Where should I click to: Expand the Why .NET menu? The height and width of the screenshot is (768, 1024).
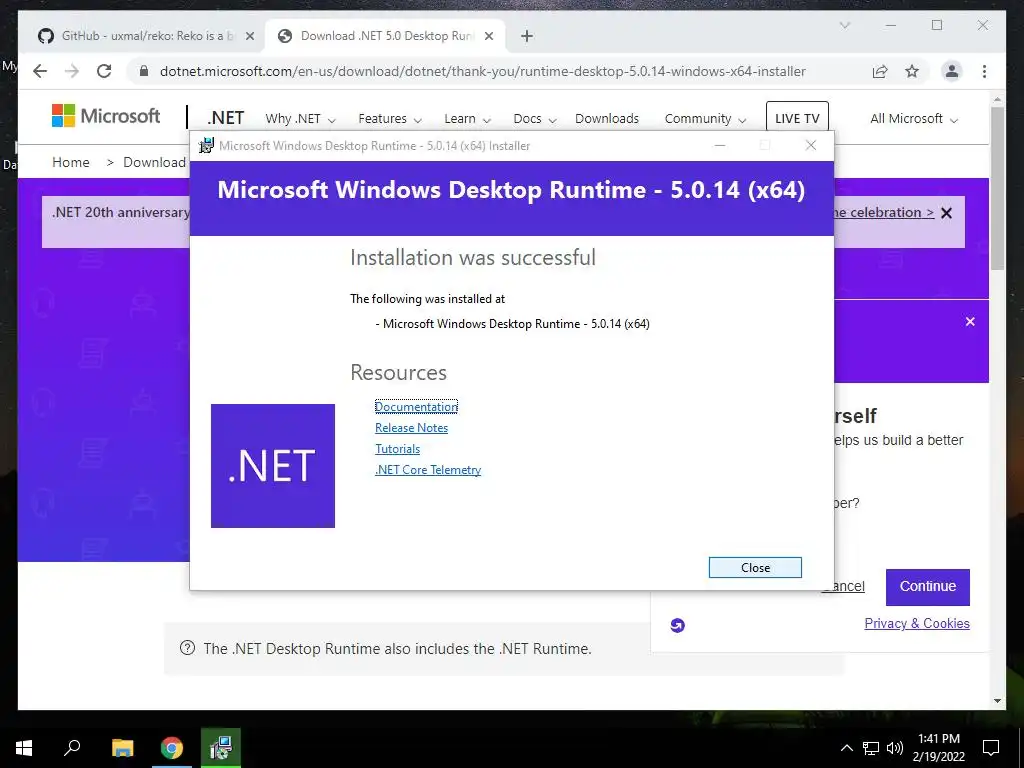pyautogui.click(x=300, y=119)
